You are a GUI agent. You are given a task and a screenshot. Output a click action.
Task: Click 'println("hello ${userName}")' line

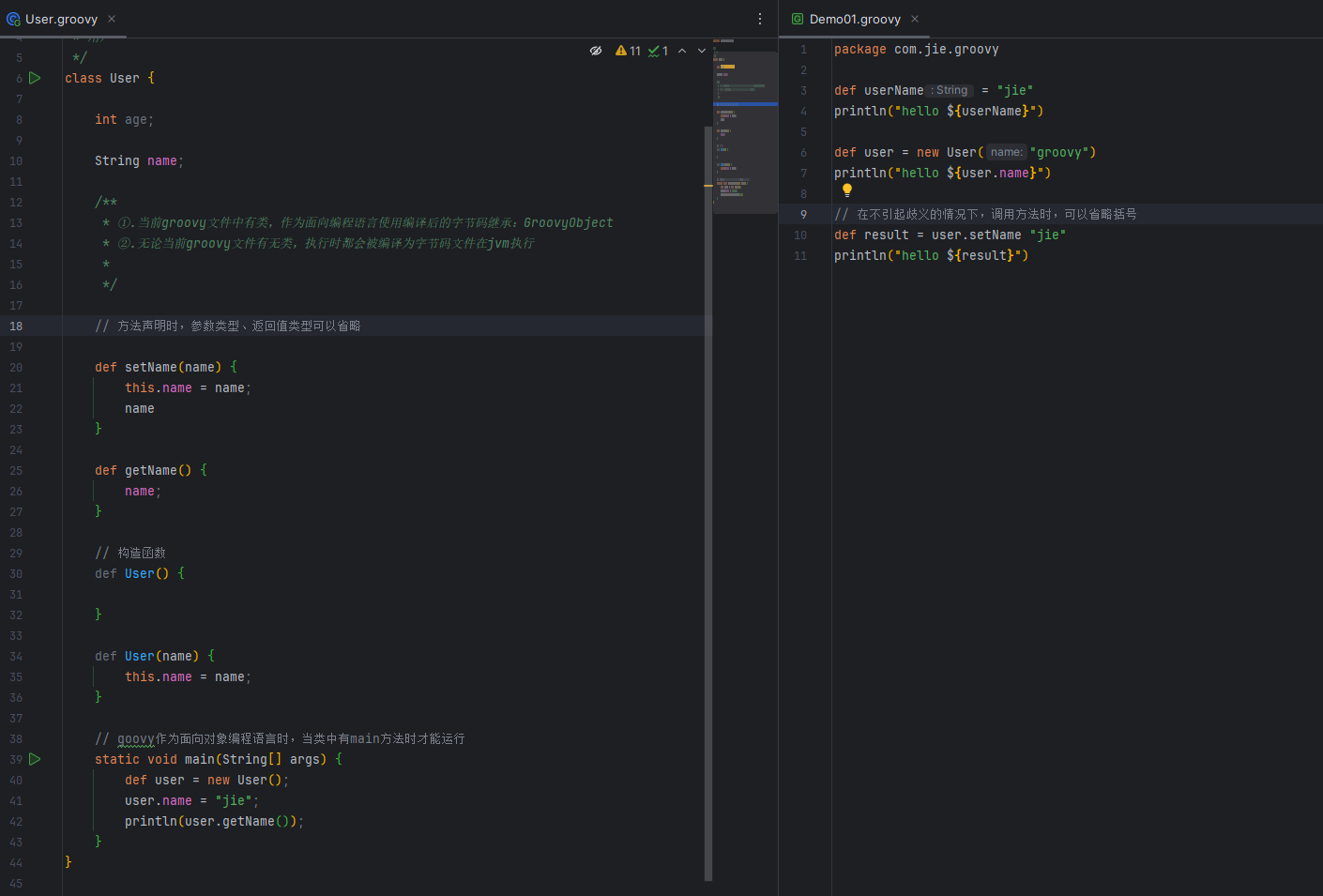(938, 111)
